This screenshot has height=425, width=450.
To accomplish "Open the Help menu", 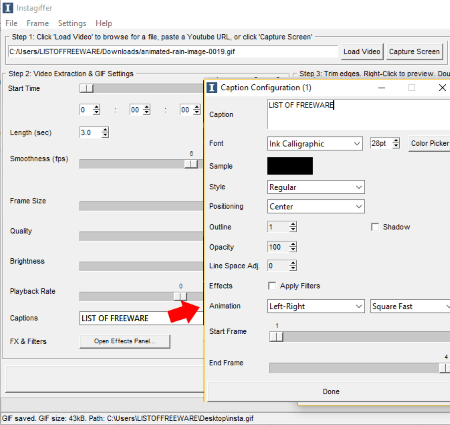I will click(103, 23).
